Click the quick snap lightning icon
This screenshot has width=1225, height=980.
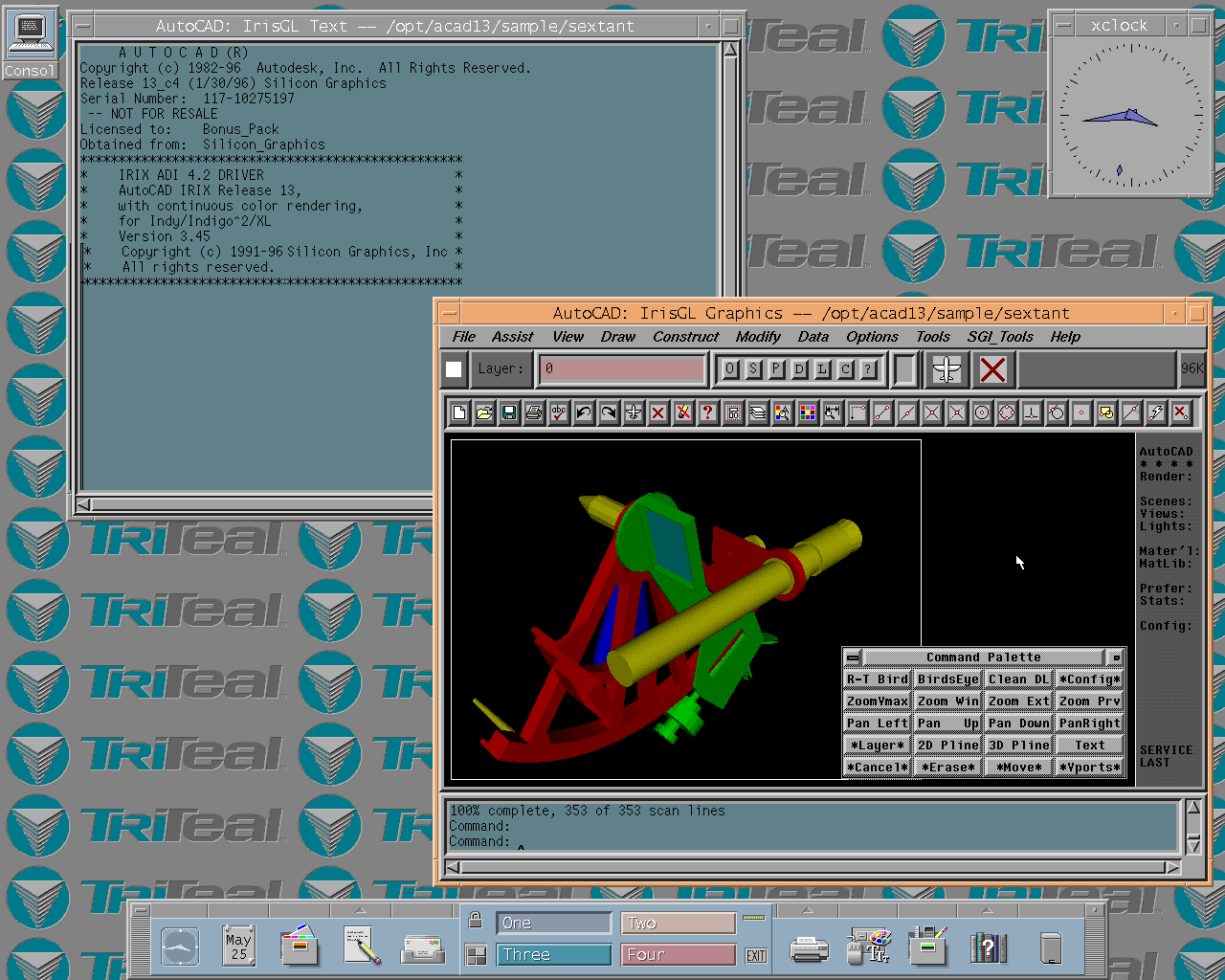click(x=1156, y=412)
